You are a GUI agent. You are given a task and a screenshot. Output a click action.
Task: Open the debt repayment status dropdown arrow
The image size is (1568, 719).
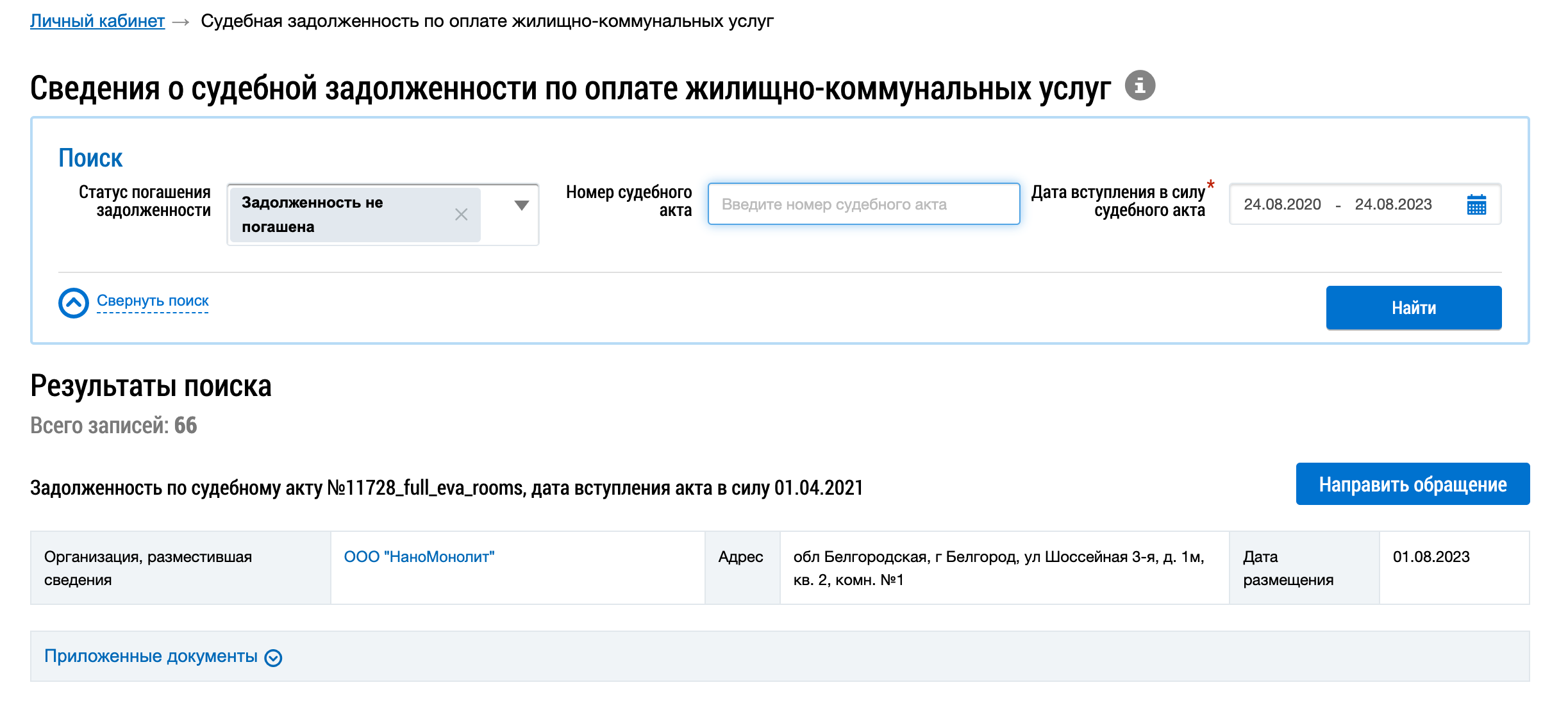tap(521, 205)
